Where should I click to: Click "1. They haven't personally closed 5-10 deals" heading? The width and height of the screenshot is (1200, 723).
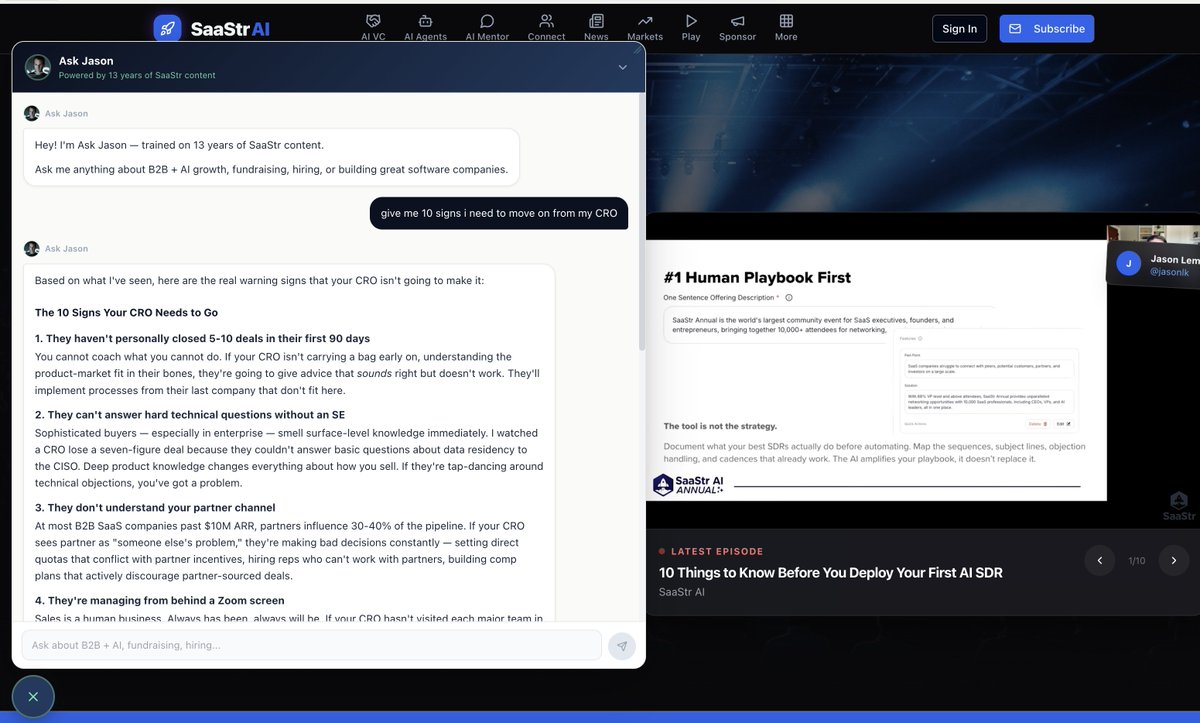pyautogui.click(x=203, y=338)
